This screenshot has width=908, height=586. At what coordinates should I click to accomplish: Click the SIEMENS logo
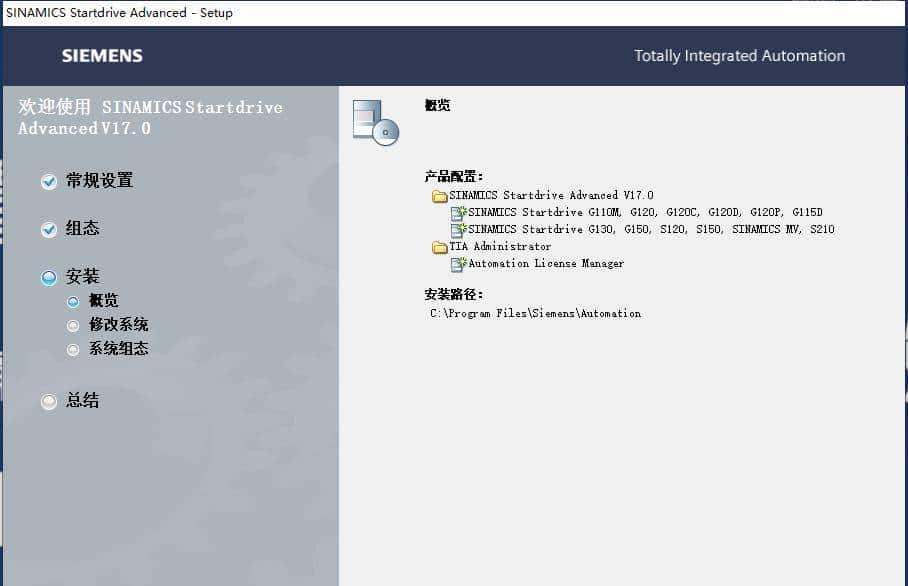tap(101, 57)
